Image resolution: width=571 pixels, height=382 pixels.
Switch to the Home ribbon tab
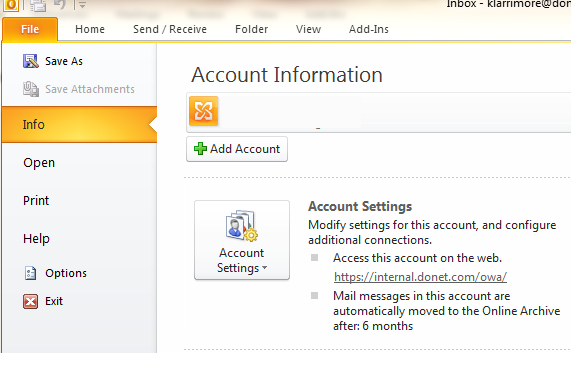[x=90, y=29]
